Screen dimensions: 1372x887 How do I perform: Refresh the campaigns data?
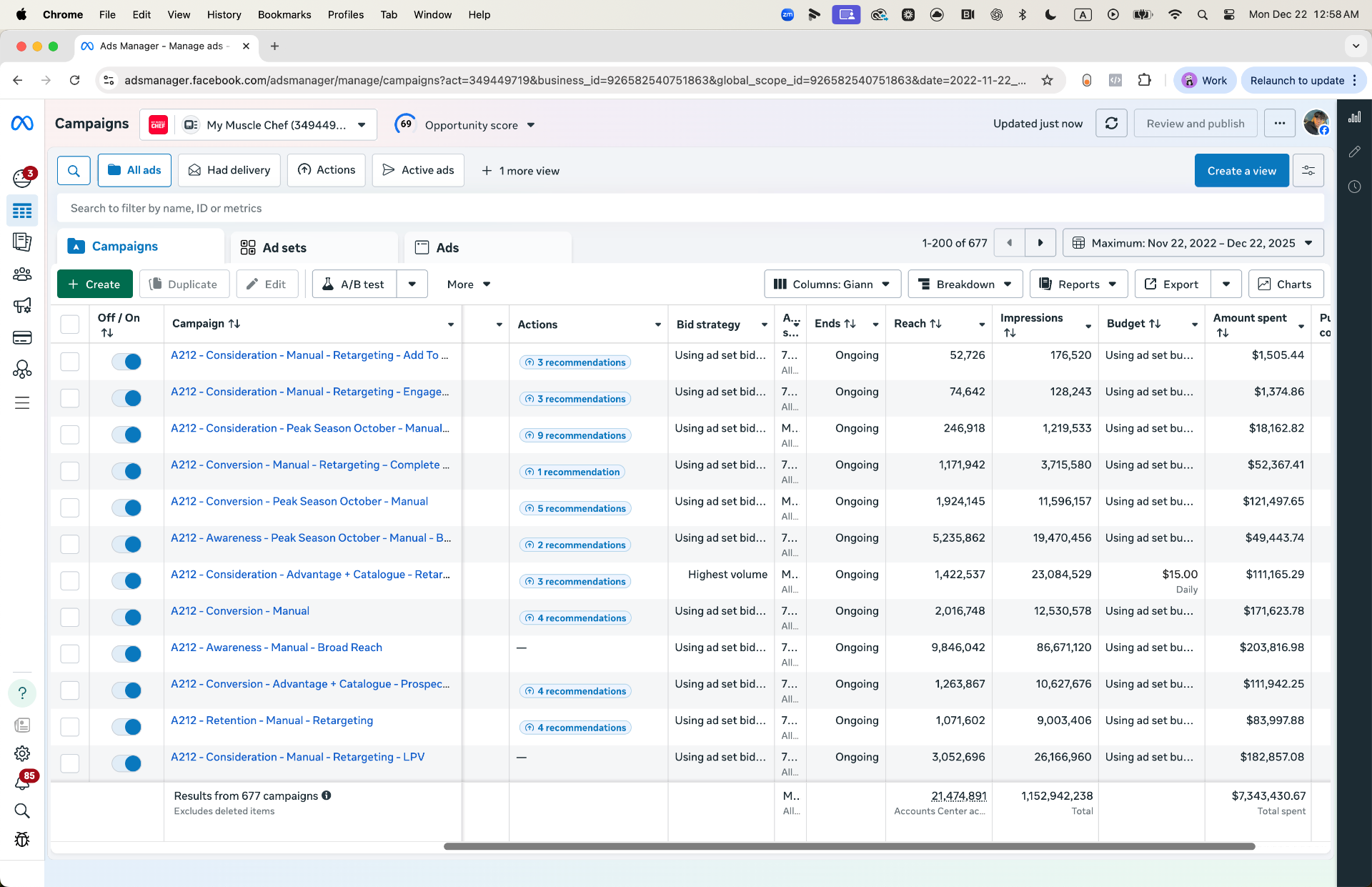[x=1111, y=124]
